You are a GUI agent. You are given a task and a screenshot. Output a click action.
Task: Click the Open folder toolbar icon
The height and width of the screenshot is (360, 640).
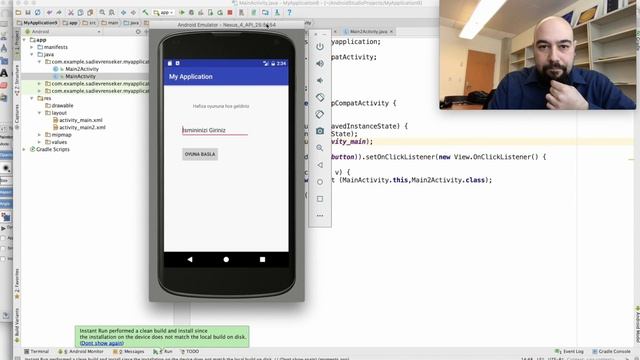(x=18, y=13)
